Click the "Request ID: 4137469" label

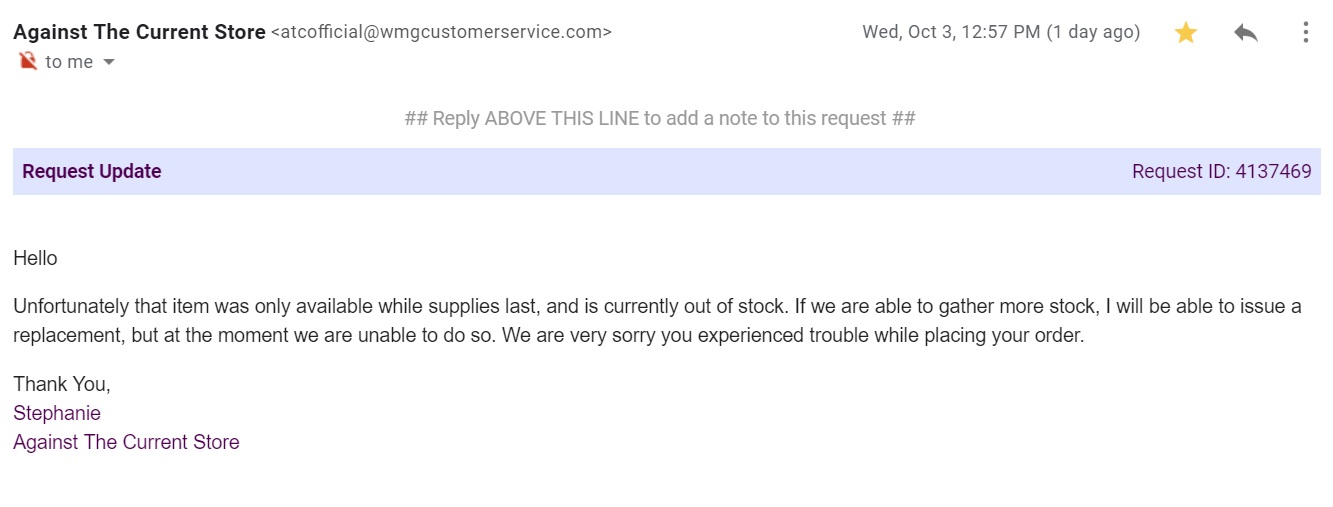(x=1221, y=172)
